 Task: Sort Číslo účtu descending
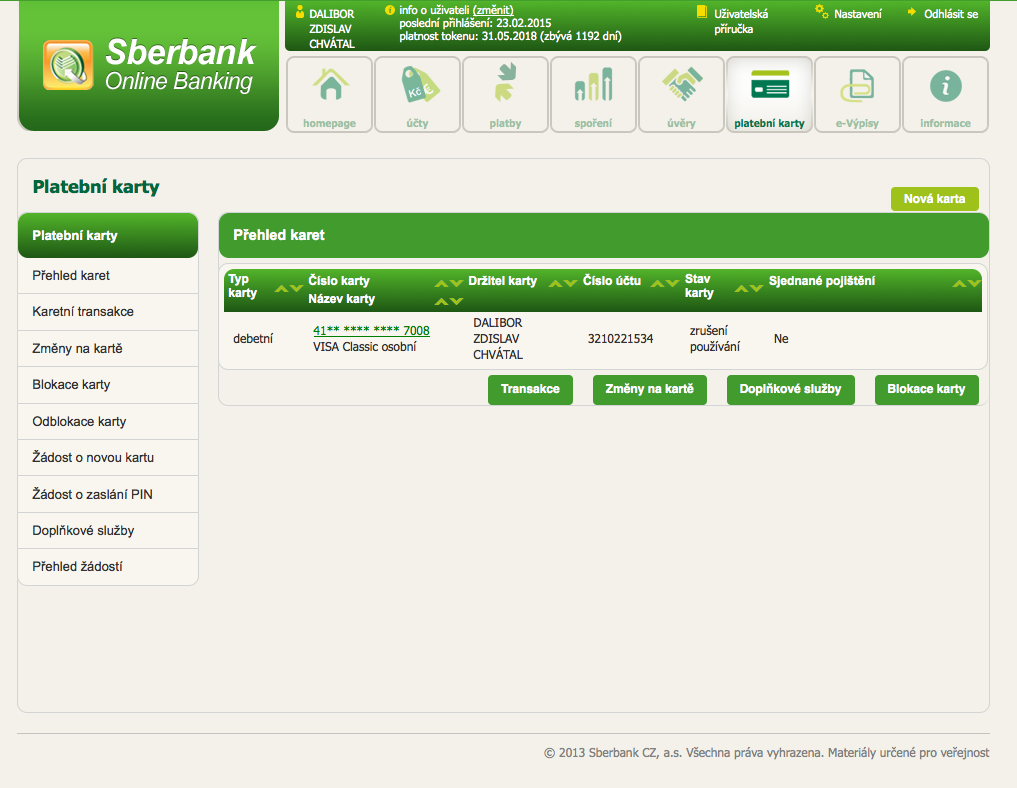(x=673, y=283)
